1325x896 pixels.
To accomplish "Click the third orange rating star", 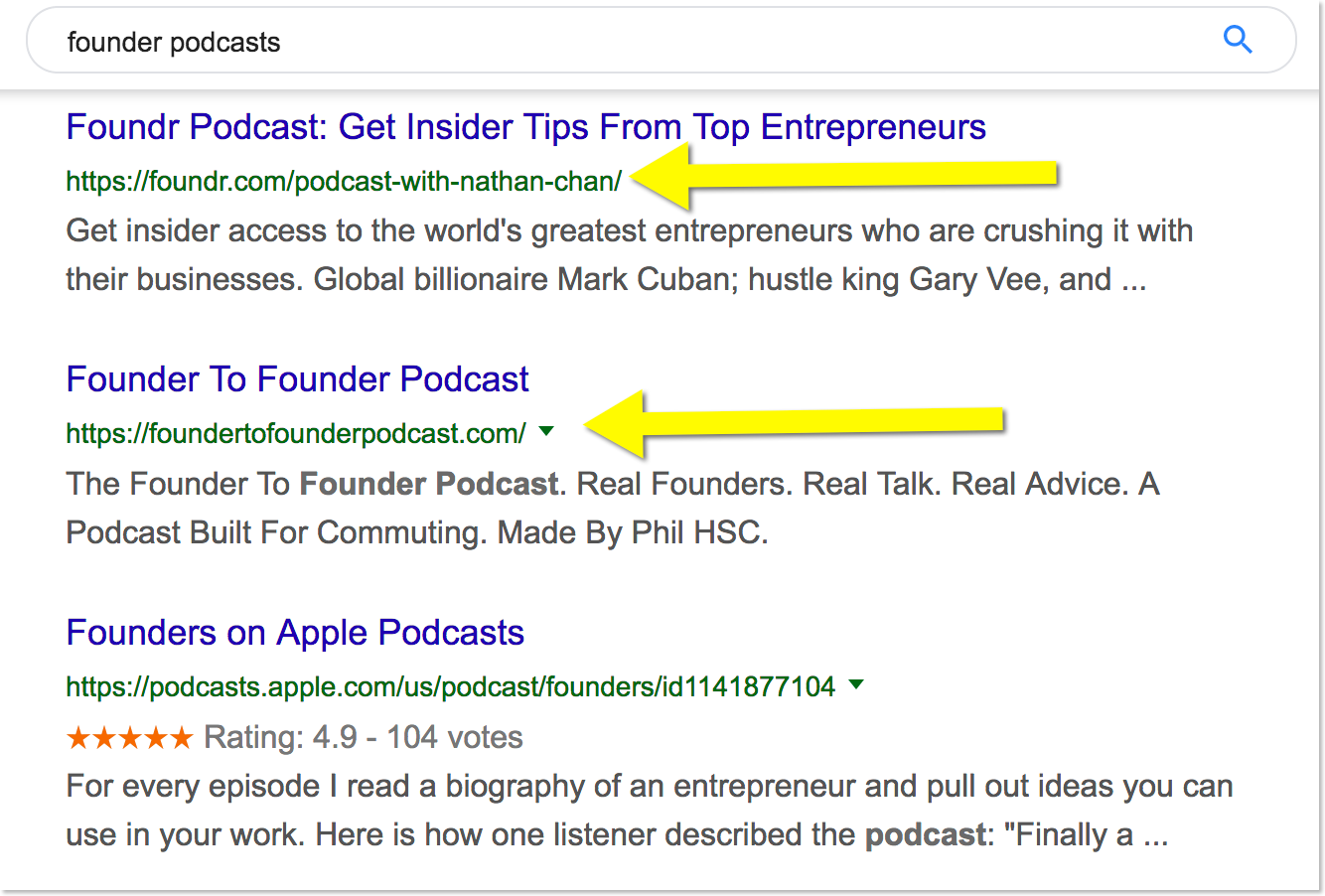I will tap(129, 738).
